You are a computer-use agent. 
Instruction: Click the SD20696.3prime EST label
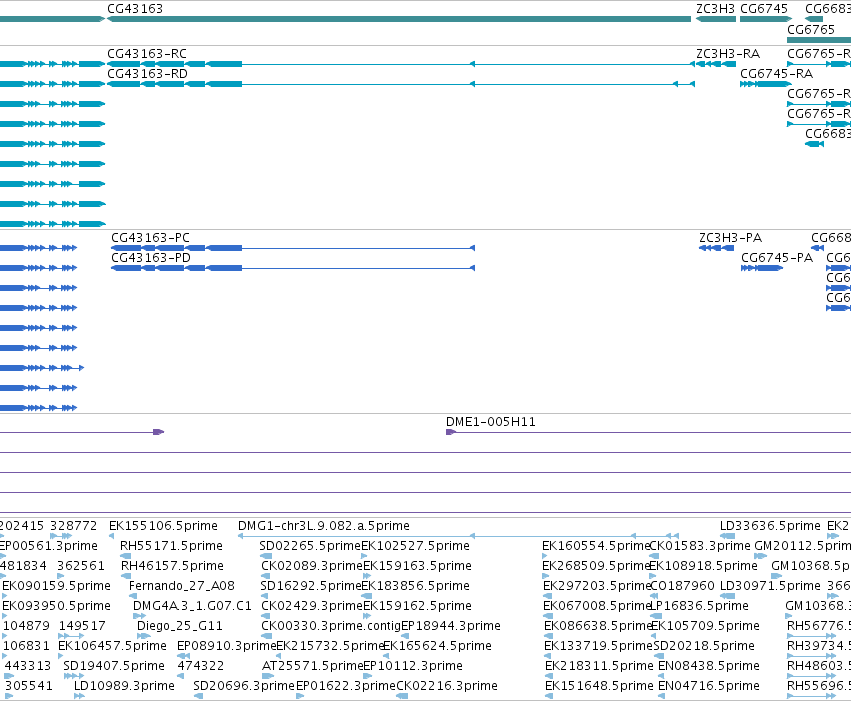[244, 686]
